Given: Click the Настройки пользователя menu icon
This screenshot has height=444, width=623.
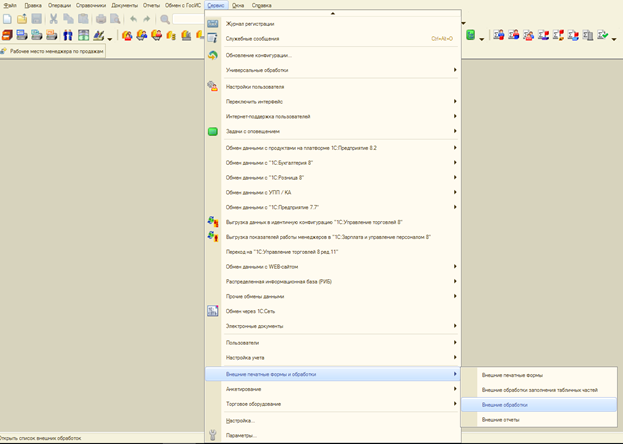Looking at the screenshot, I should pos(213,86).
